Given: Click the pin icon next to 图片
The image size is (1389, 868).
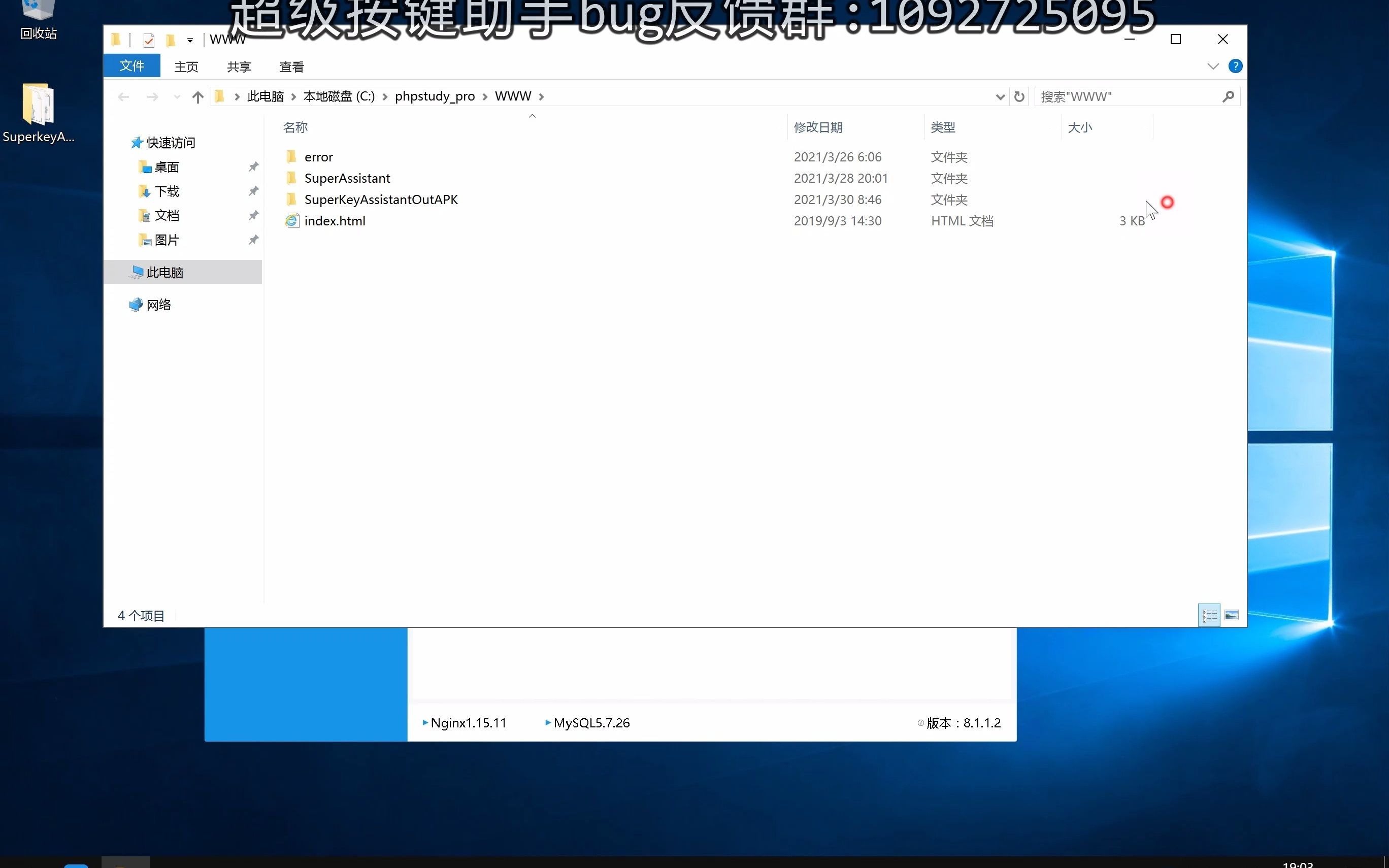Looking at the screenshot, I should point(253,240).
